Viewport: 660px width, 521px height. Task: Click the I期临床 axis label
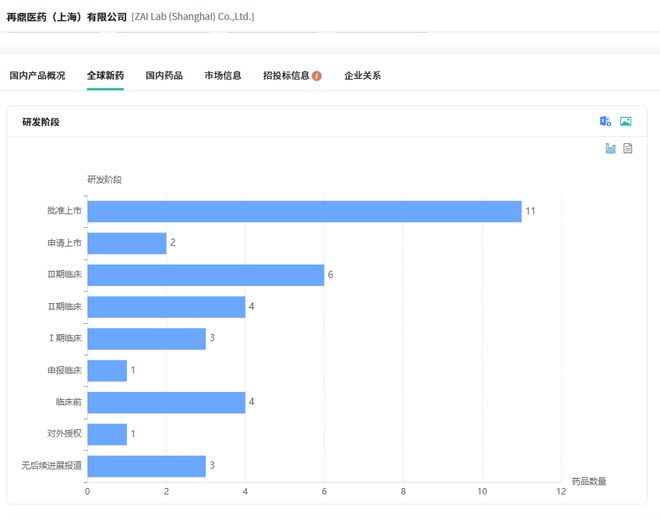click(65, 338)
